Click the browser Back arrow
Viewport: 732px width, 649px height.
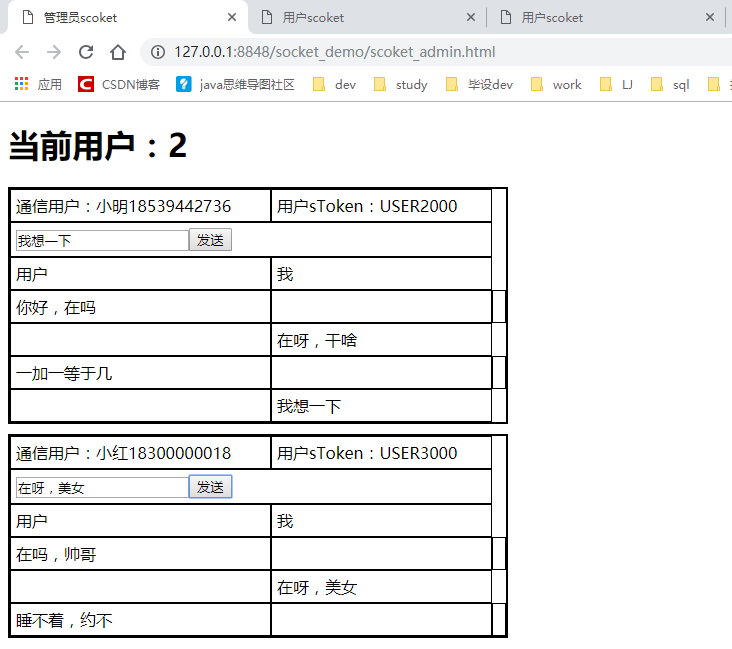click(22, 52)
